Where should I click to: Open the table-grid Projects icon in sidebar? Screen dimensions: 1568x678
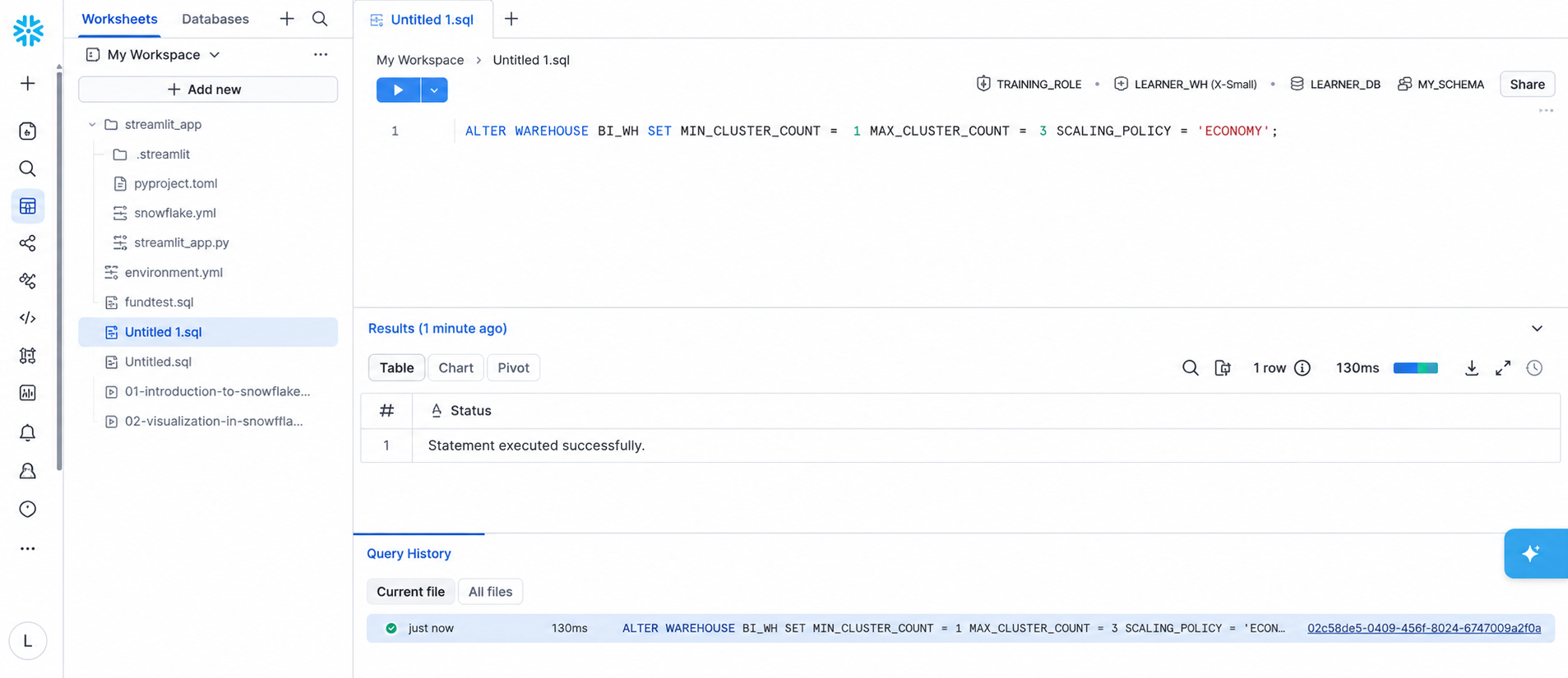click(28, 205)
